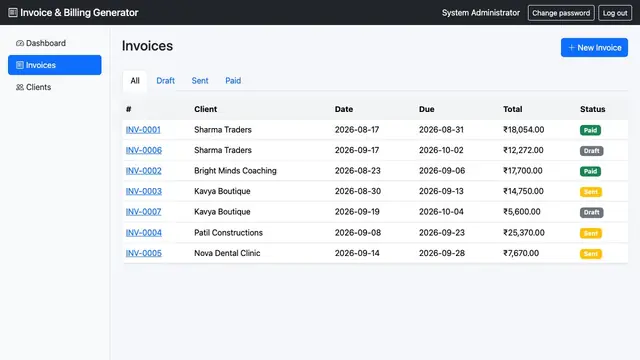This screenshot has height=360, width=640.
Task: Open invoice INV-0007
Action: [143, 211]
